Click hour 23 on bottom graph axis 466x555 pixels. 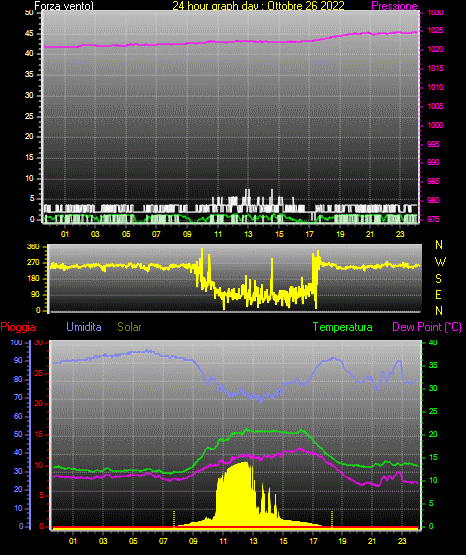[402, 541]
